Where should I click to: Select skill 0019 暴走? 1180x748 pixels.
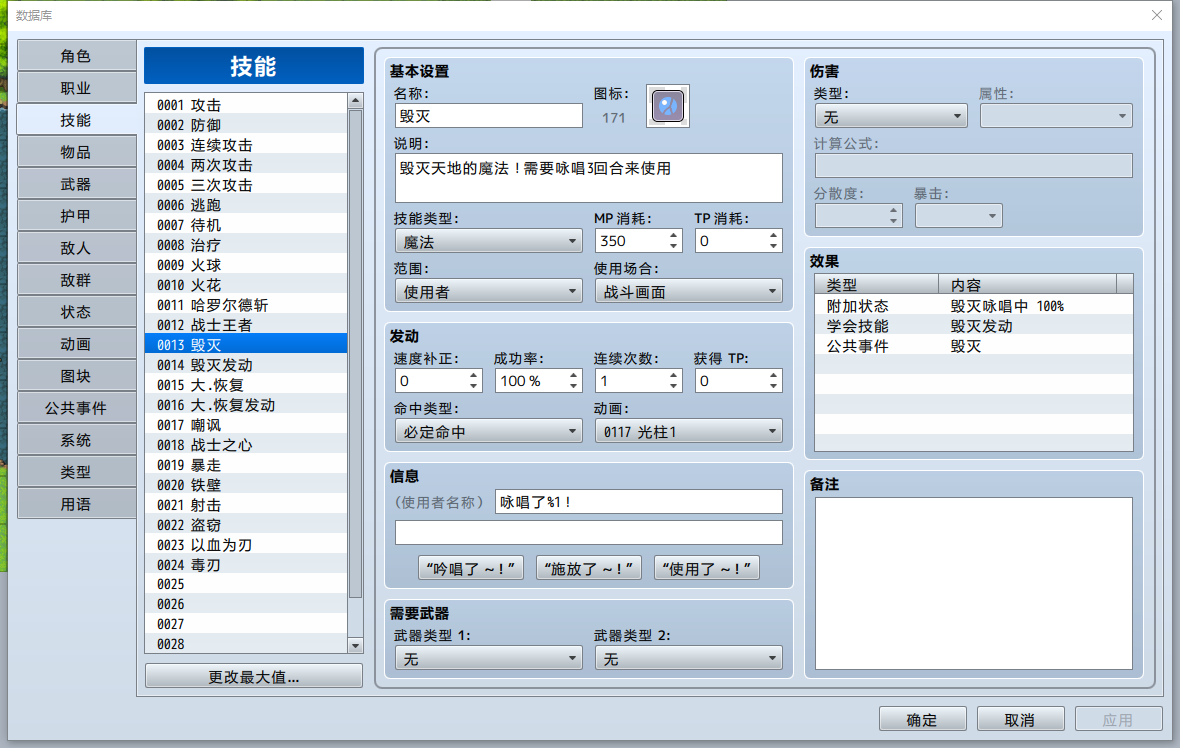click(246, 464)
